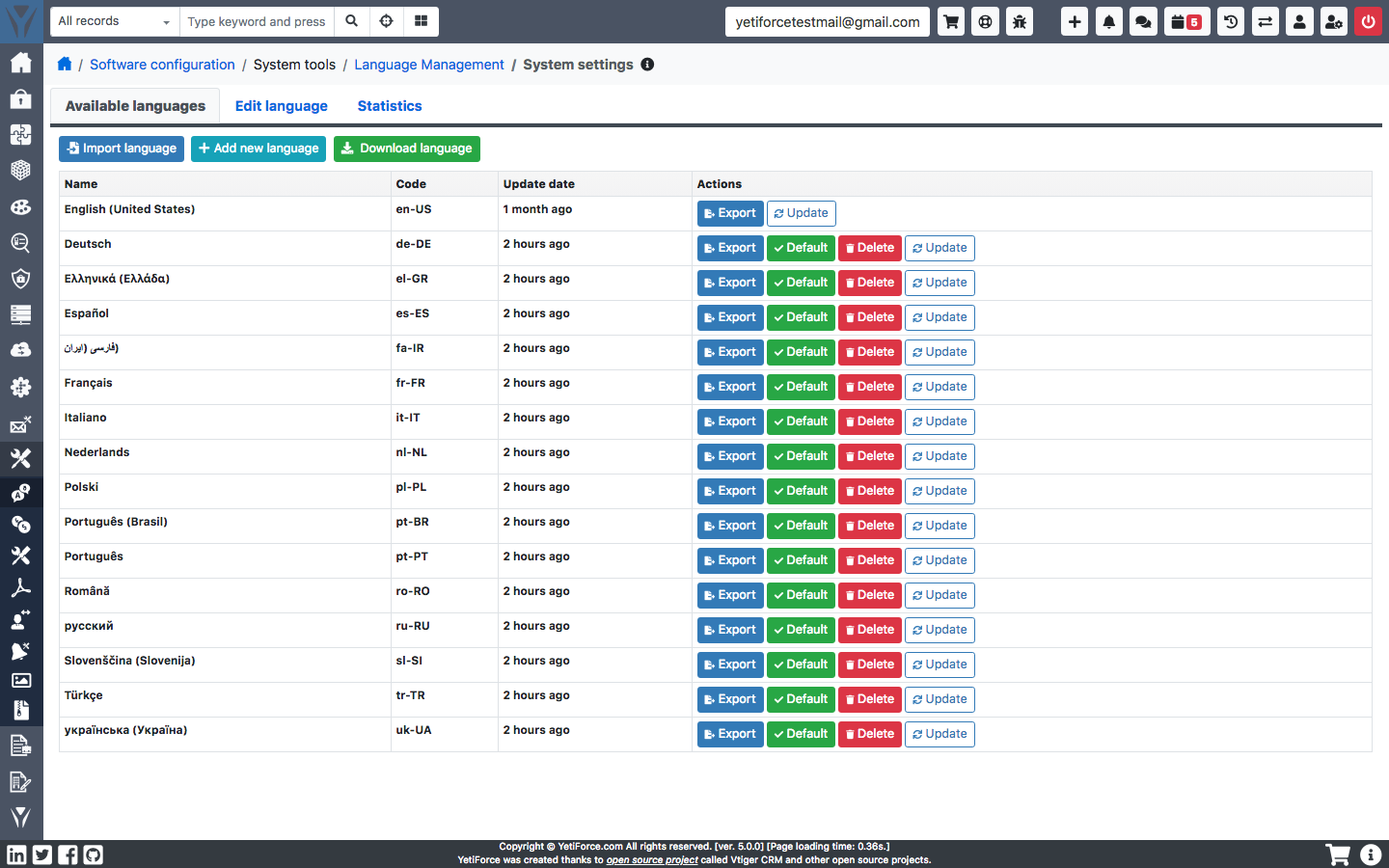Open the notifications bell icon

click(x=1108, y=21)
